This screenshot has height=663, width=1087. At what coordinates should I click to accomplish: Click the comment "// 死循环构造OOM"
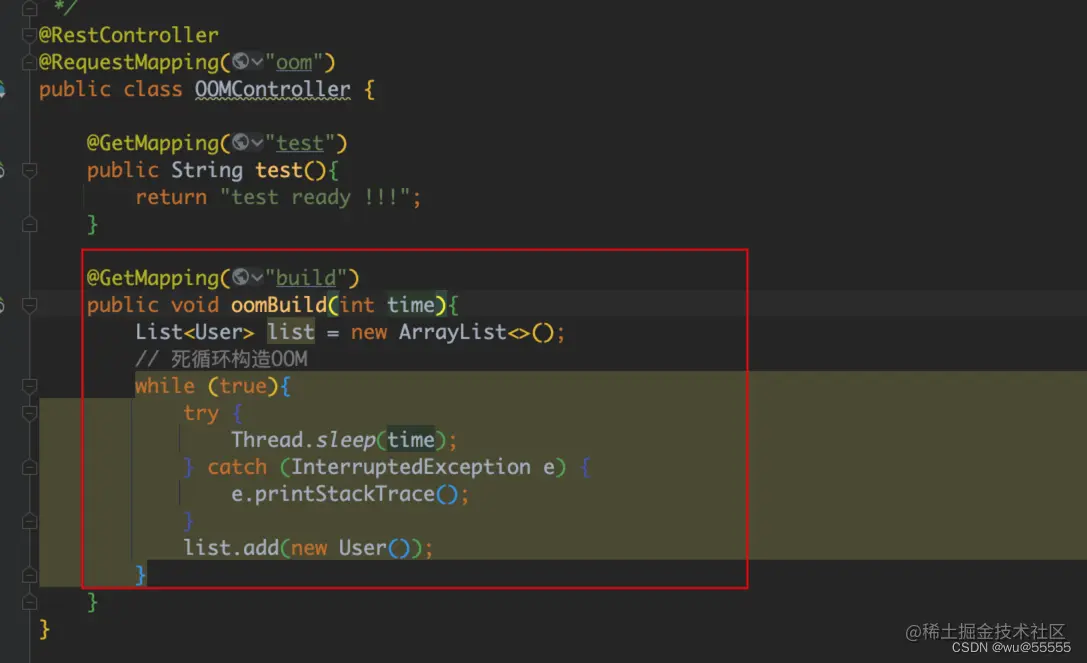click(x=221, y=359)
